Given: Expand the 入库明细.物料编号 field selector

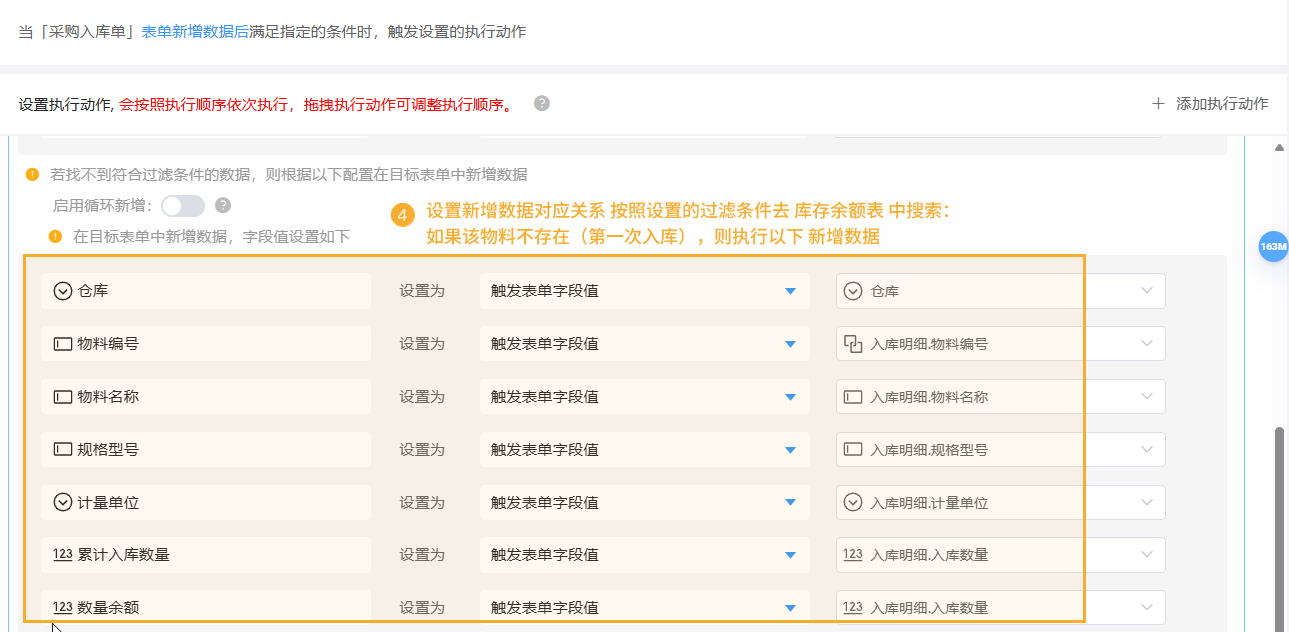Looking at the screenshot, I should [x=1000, y=344].
